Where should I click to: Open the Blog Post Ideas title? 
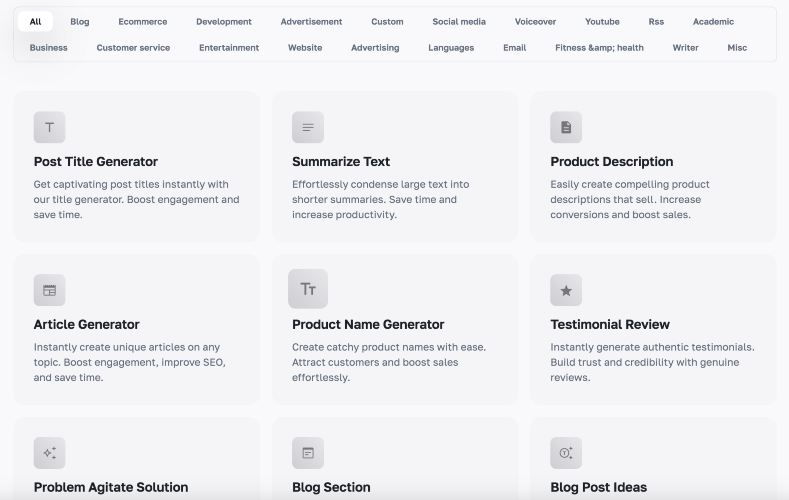598,487
